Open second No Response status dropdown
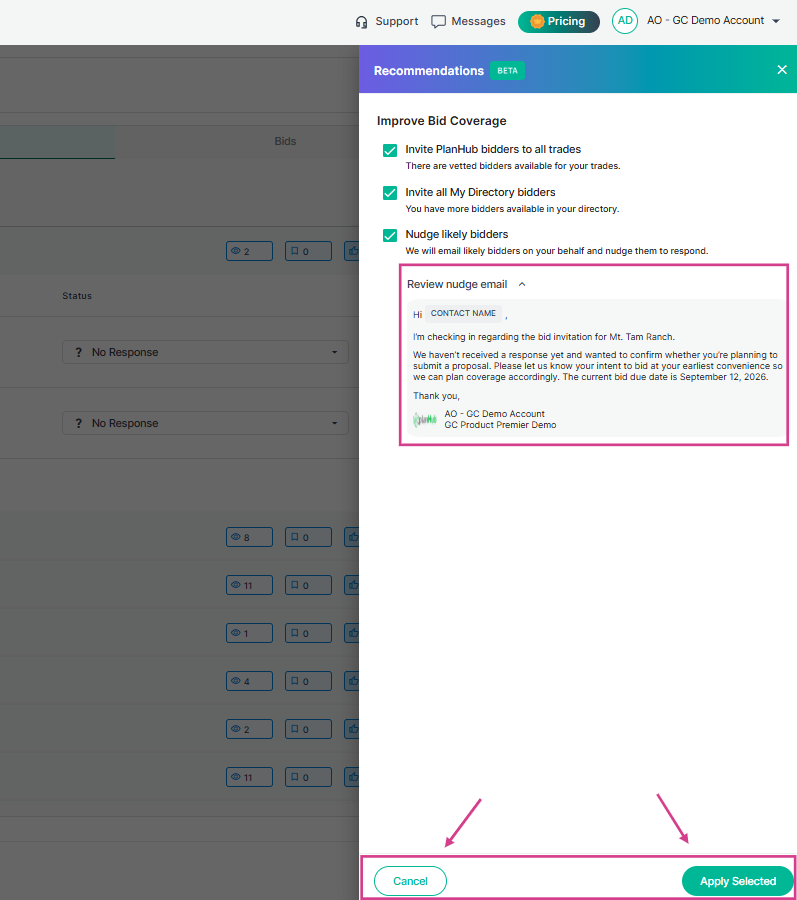This screenshot has height=900, width=797. click(205, 423)
